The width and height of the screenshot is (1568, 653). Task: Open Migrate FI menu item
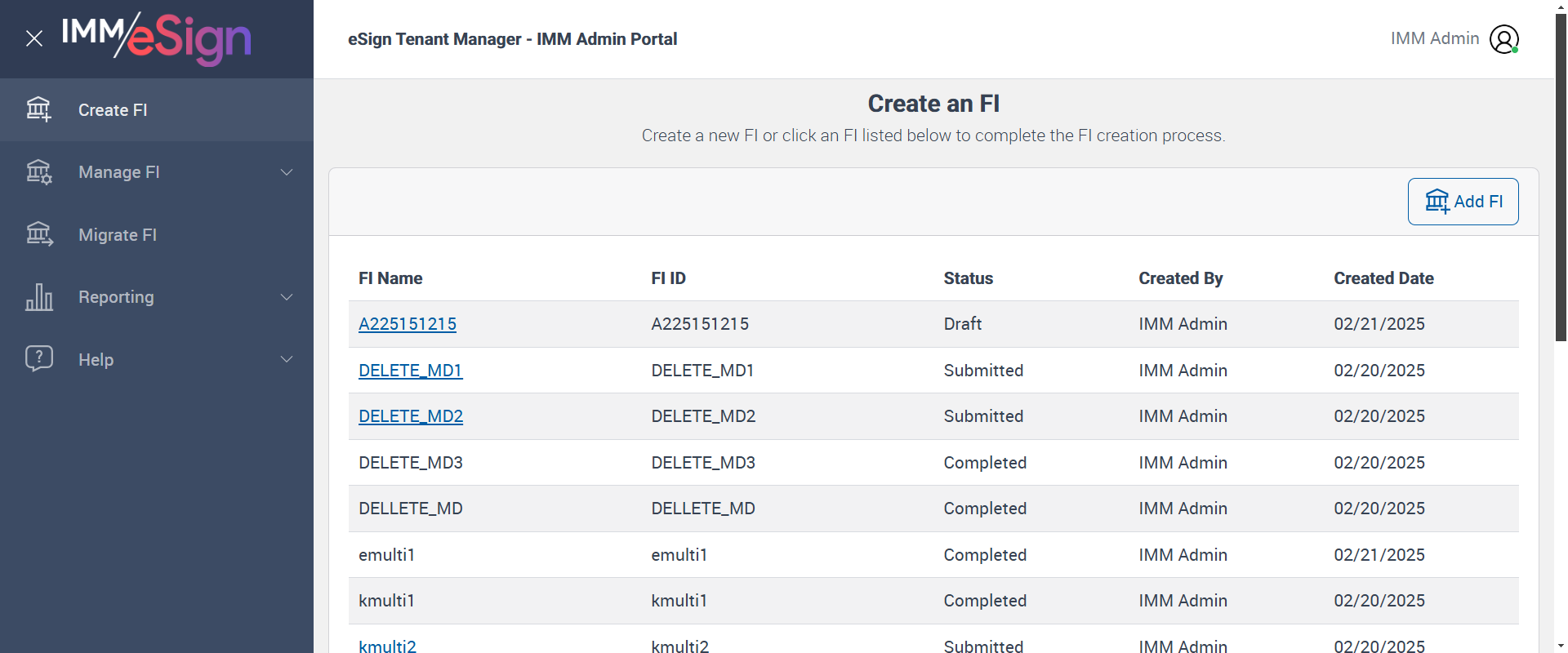click(118, 235)
